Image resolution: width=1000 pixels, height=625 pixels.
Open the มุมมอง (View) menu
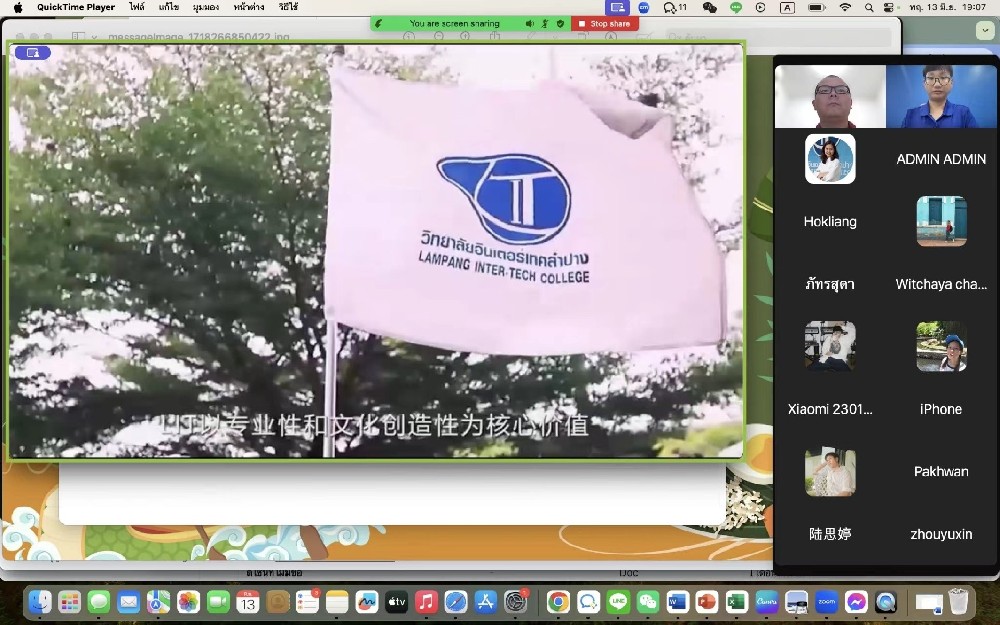(206, 8)
